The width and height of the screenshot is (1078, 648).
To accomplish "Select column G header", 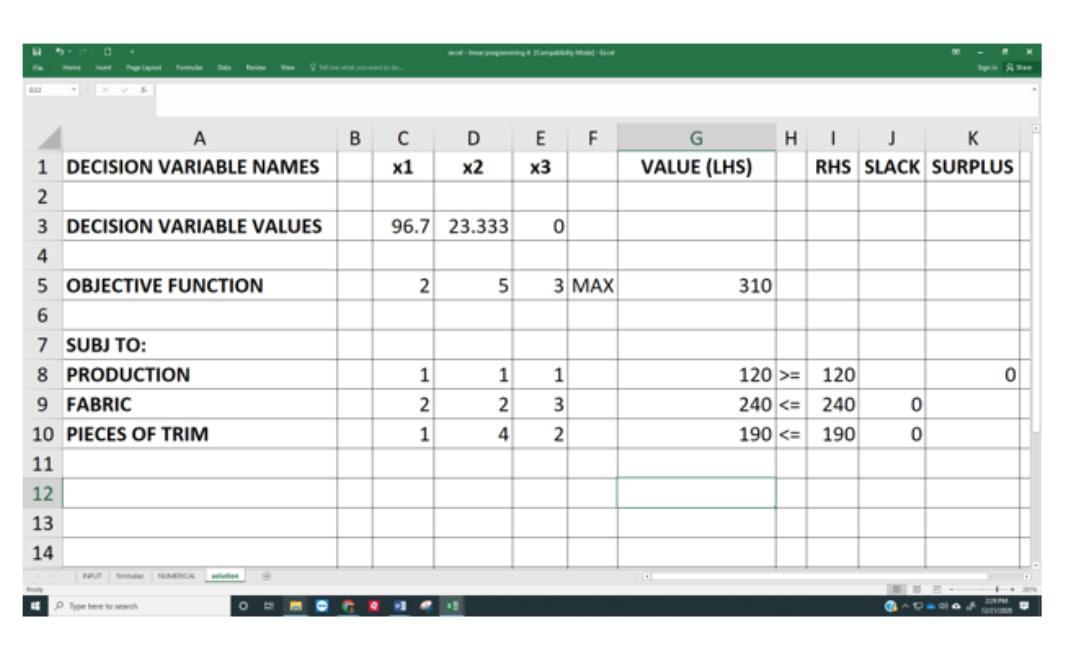I will 696,138.
